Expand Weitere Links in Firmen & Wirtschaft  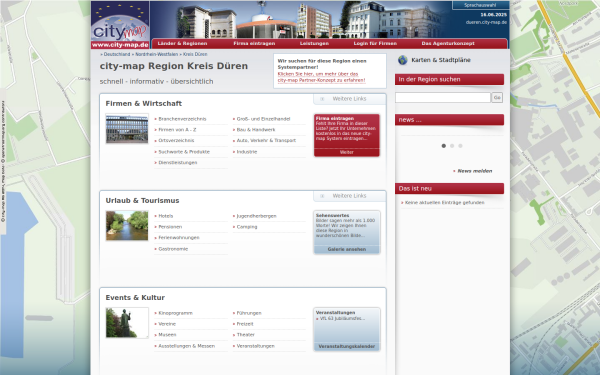pyautogui.click(x=350, y=99)
